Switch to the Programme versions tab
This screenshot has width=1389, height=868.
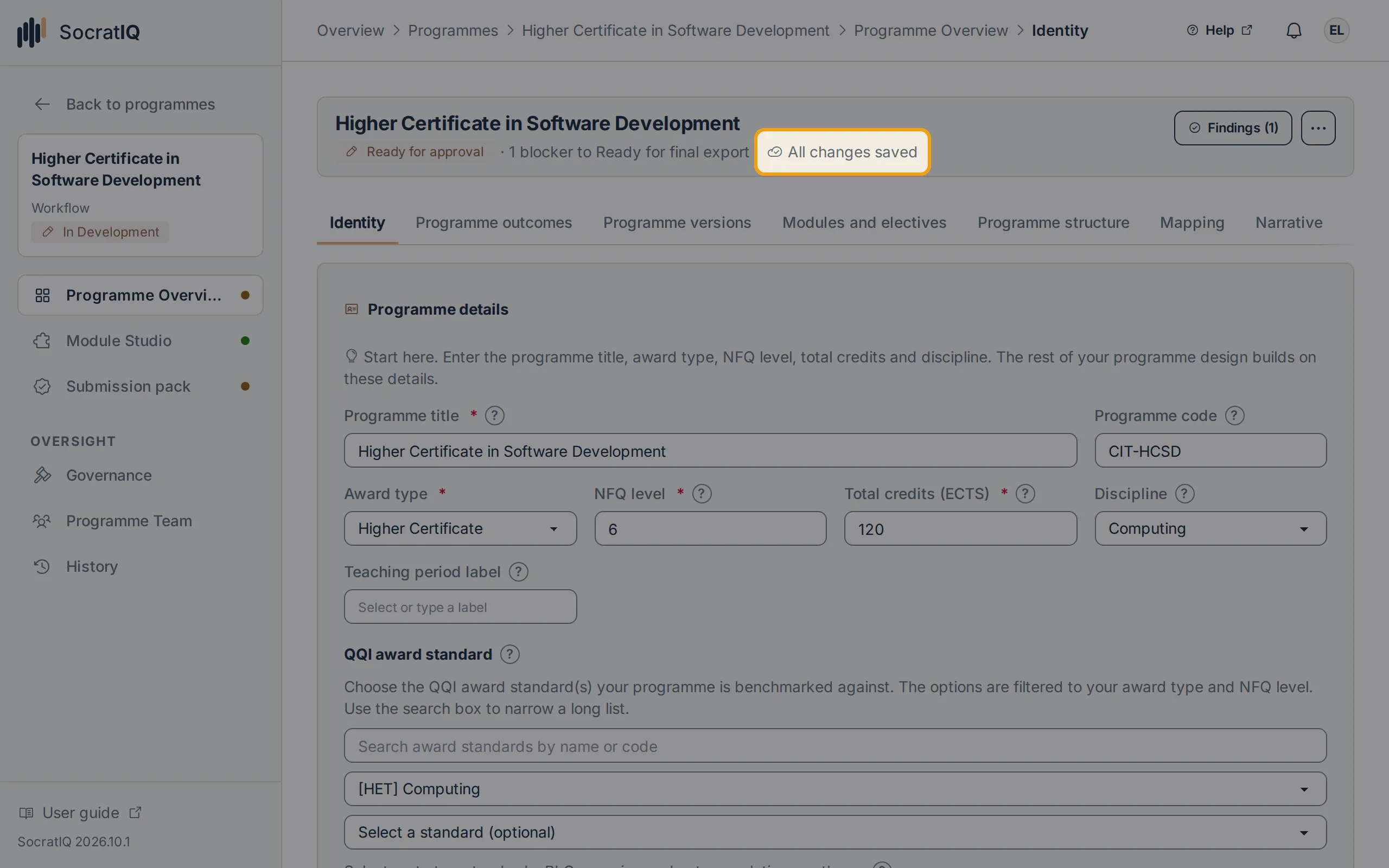point(677,223)
